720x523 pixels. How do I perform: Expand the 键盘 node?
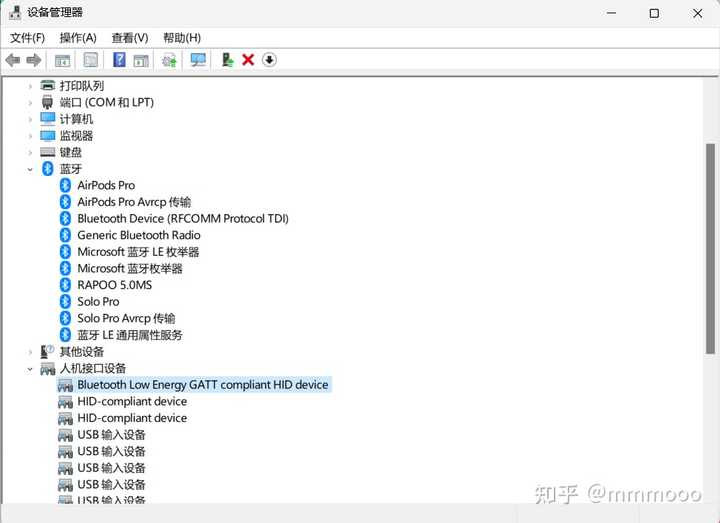30,152
